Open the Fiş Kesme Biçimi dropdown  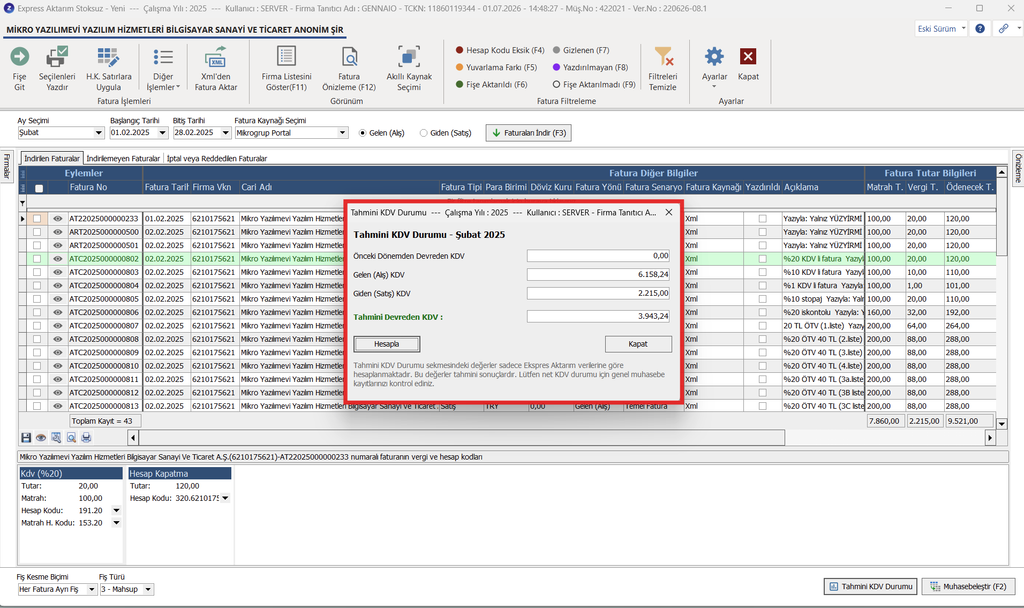pos(91,589)
